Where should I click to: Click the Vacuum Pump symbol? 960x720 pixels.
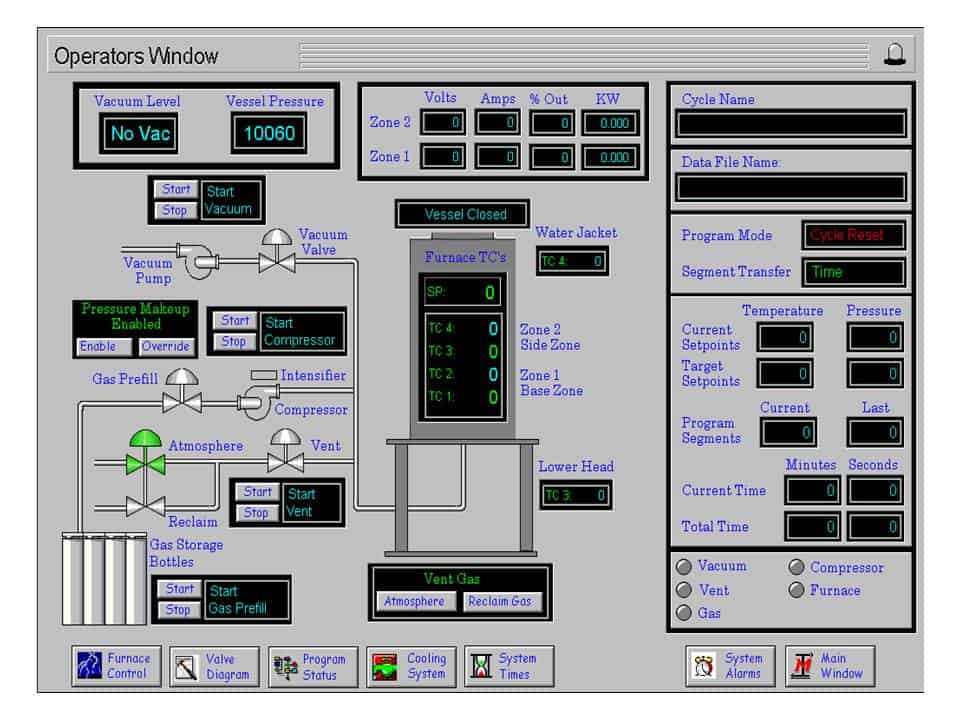(x=200, y=258)
